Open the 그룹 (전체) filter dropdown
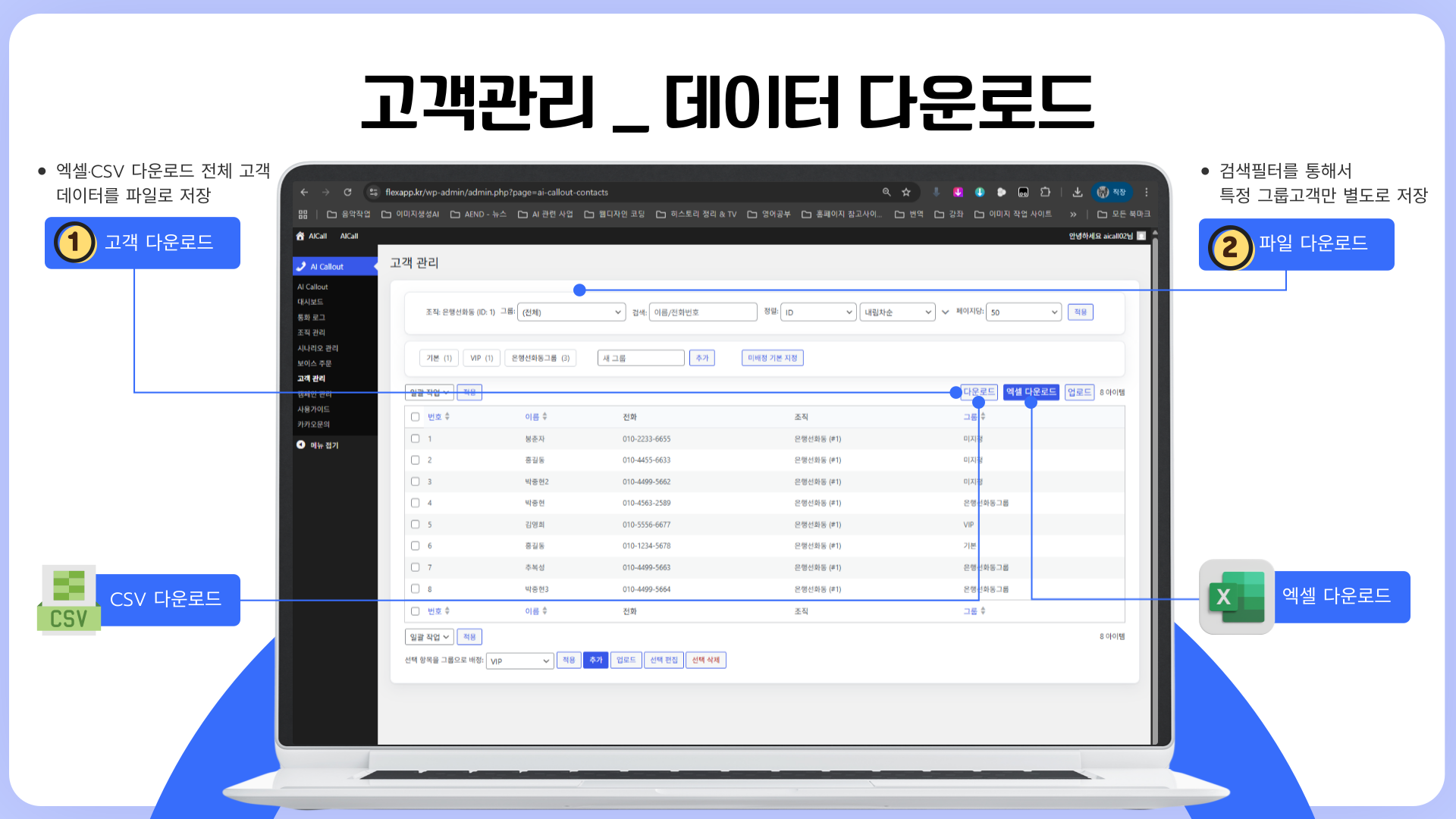 [571, 312]
